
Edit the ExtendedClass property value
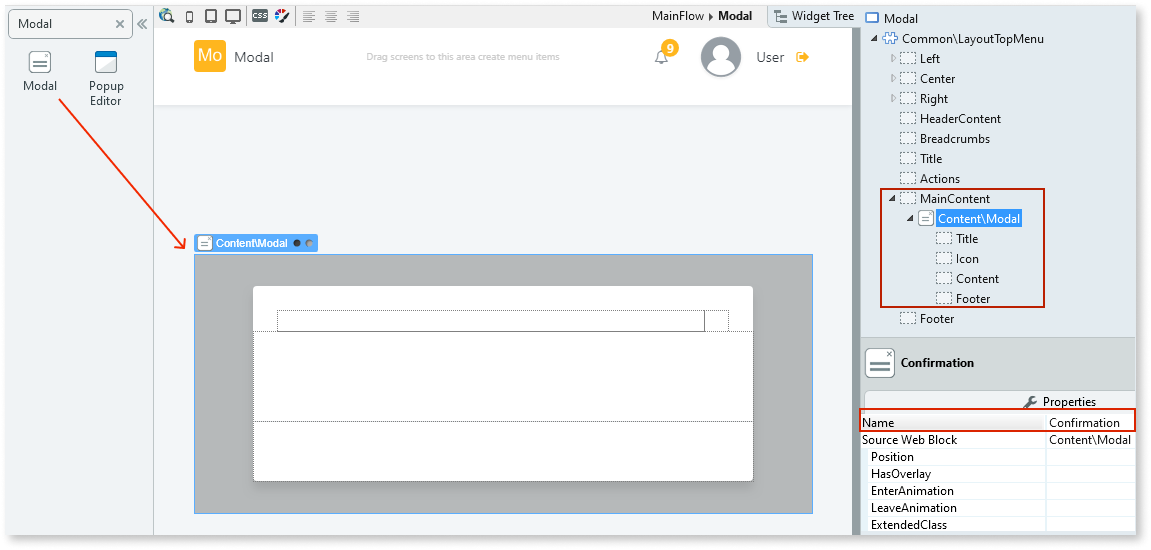1090,524
